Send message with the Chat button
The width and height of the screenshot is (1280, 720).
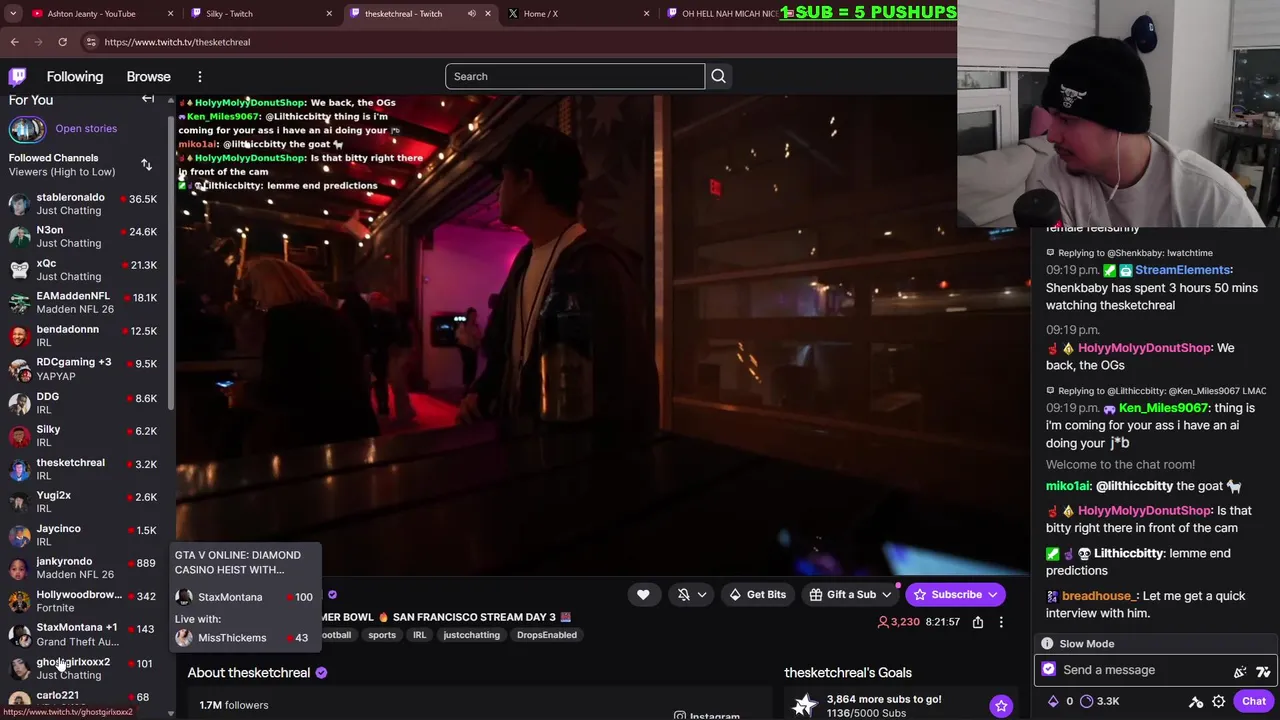[x=1254, y=701]
